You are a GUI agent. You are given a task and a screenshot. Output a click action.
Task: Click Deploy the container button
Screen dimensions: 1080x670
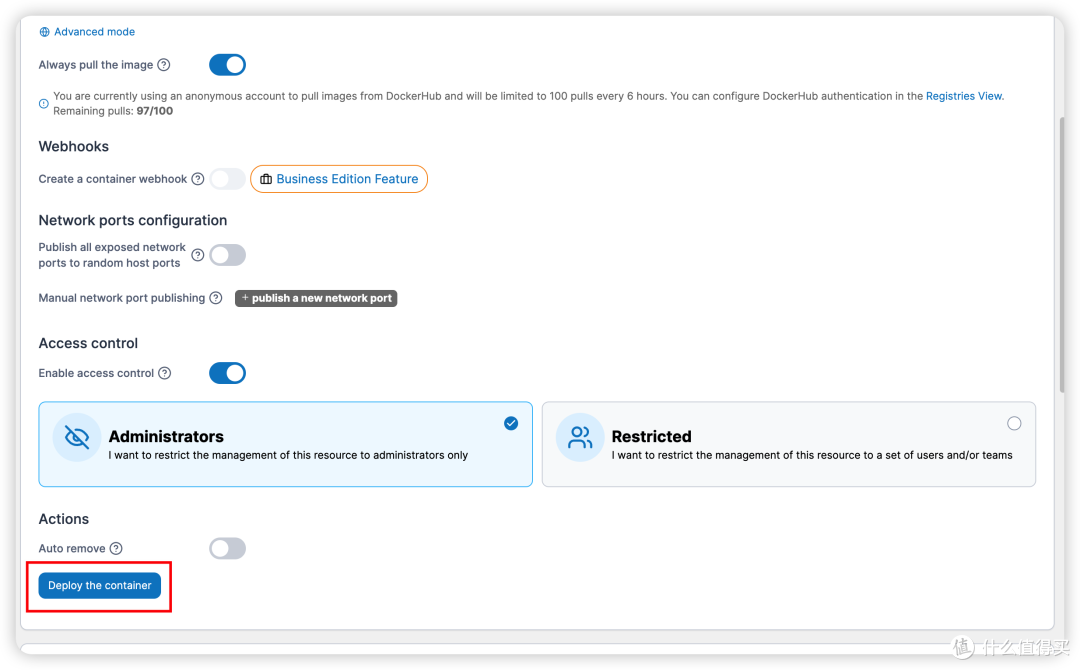[x=100, y=585]
